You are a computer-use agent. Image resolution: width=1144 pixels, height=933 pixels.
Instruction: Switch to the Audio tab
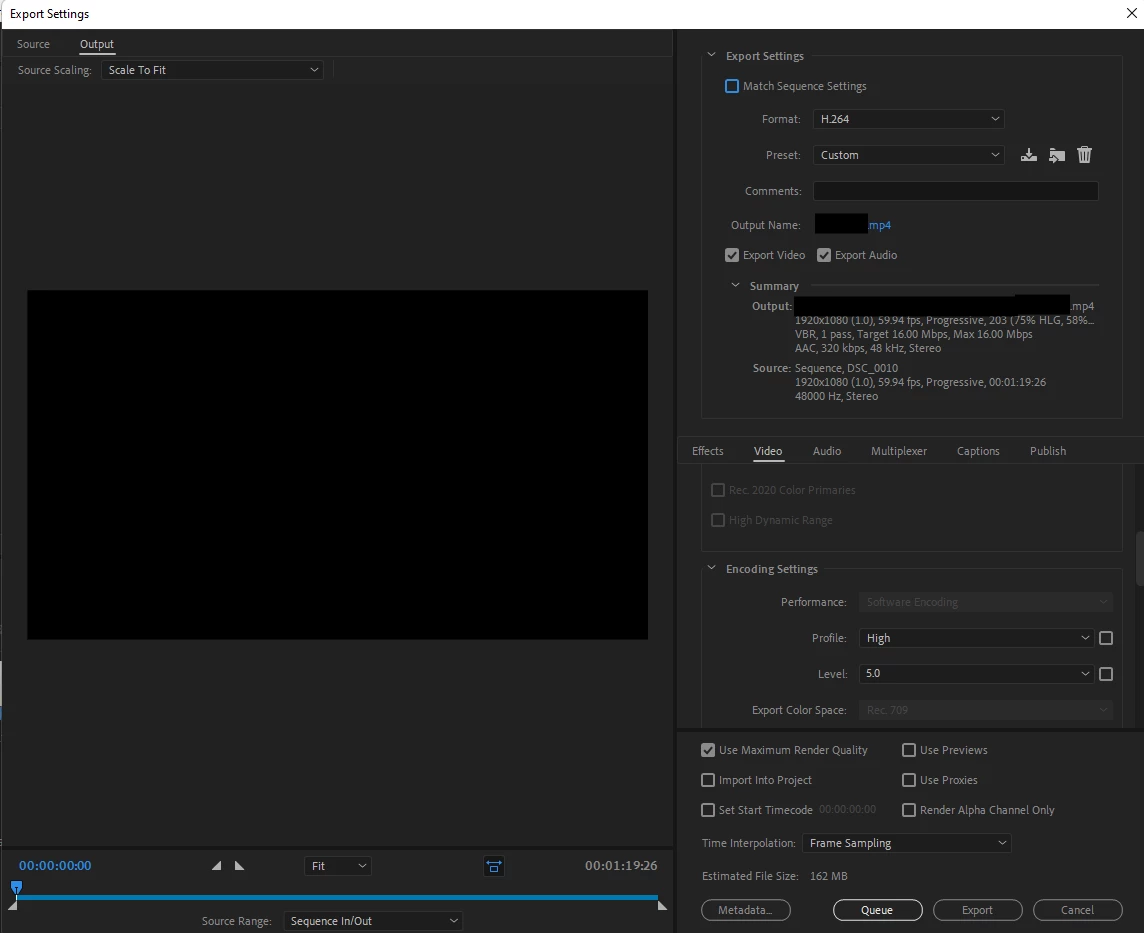coord(827,451)
